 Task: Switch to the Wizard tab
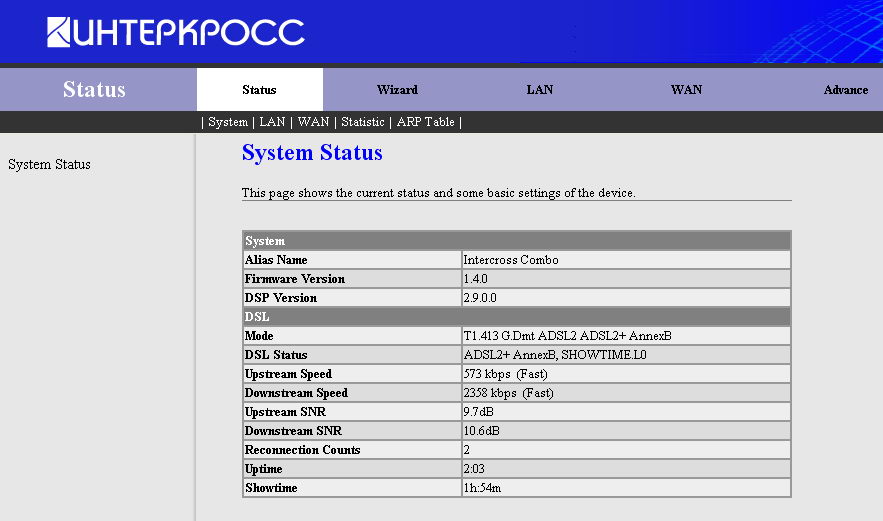[397, 90]
